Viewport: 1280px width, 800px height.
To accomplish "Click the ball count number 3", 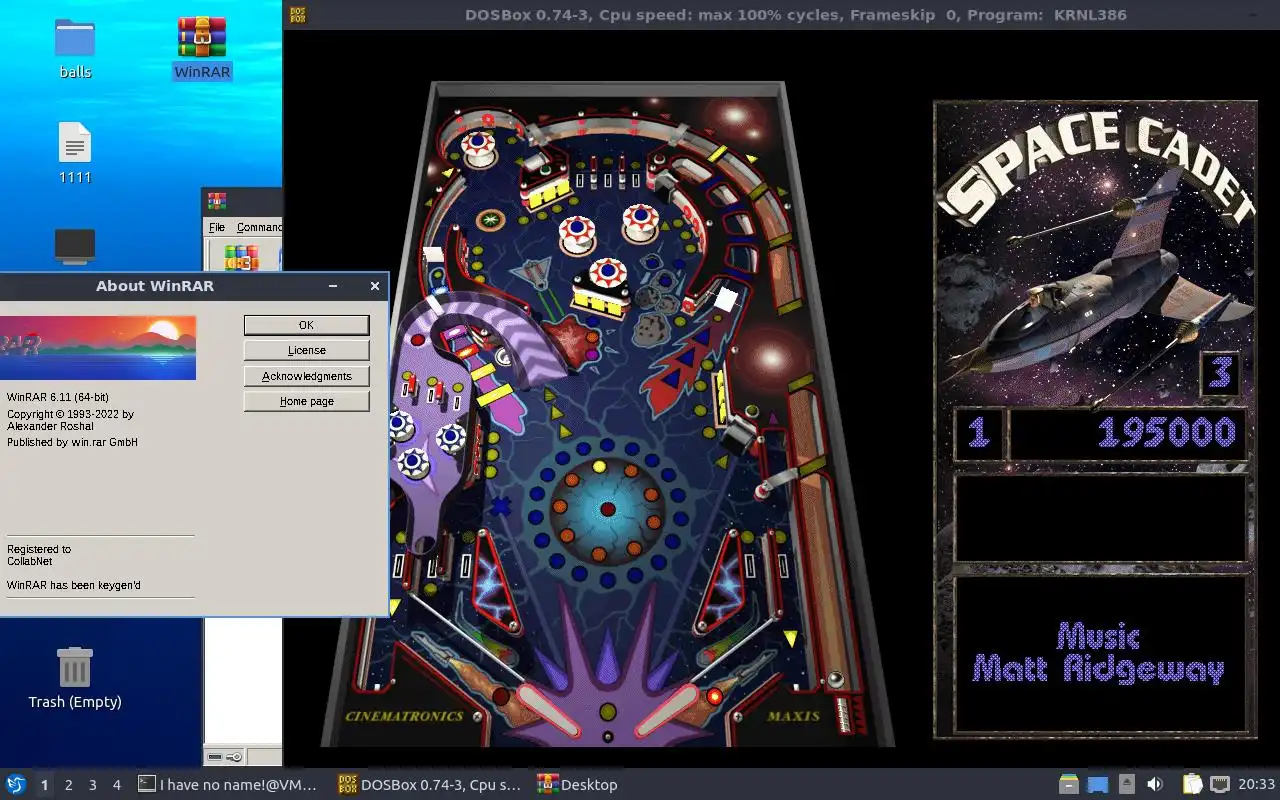I will (1220, 373).
